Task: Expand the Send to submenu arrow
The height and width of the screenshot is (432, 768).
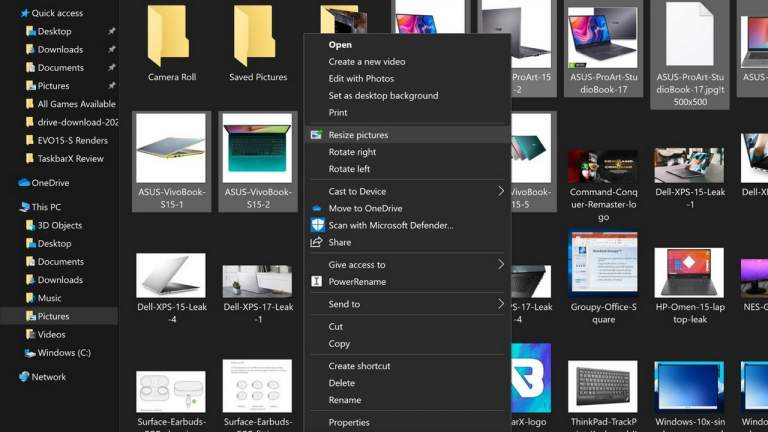Action: point(501,304)
